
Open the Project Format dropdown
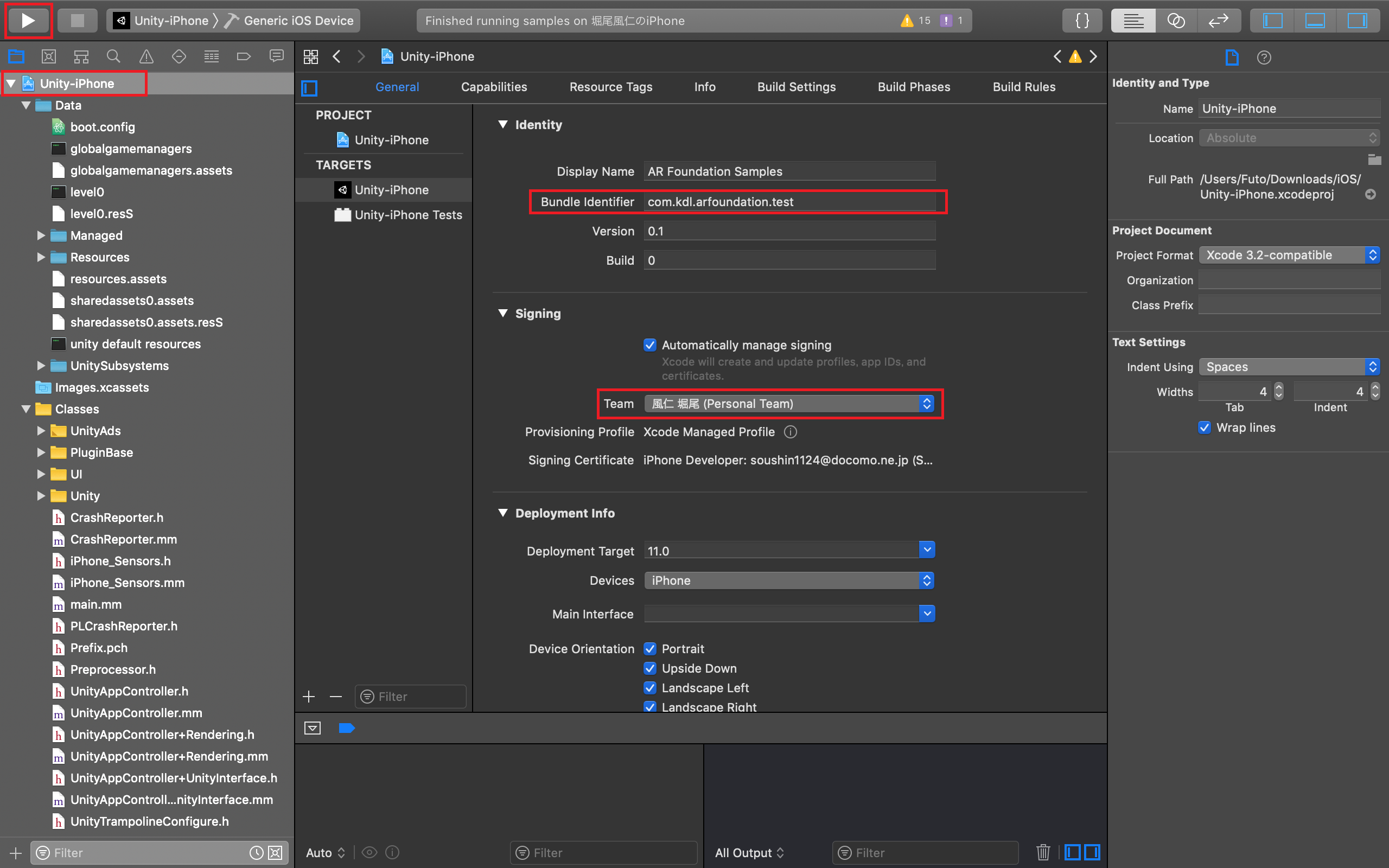[x=1289, y=255]
